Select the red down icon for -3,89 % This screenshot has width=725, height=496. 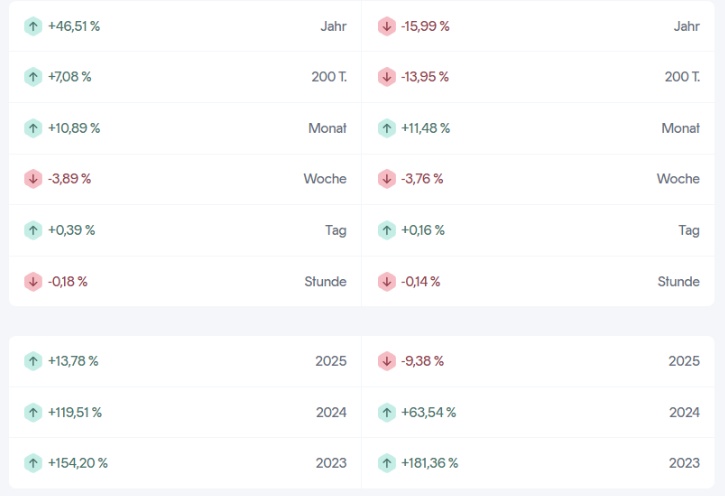(x=33, y=178)
